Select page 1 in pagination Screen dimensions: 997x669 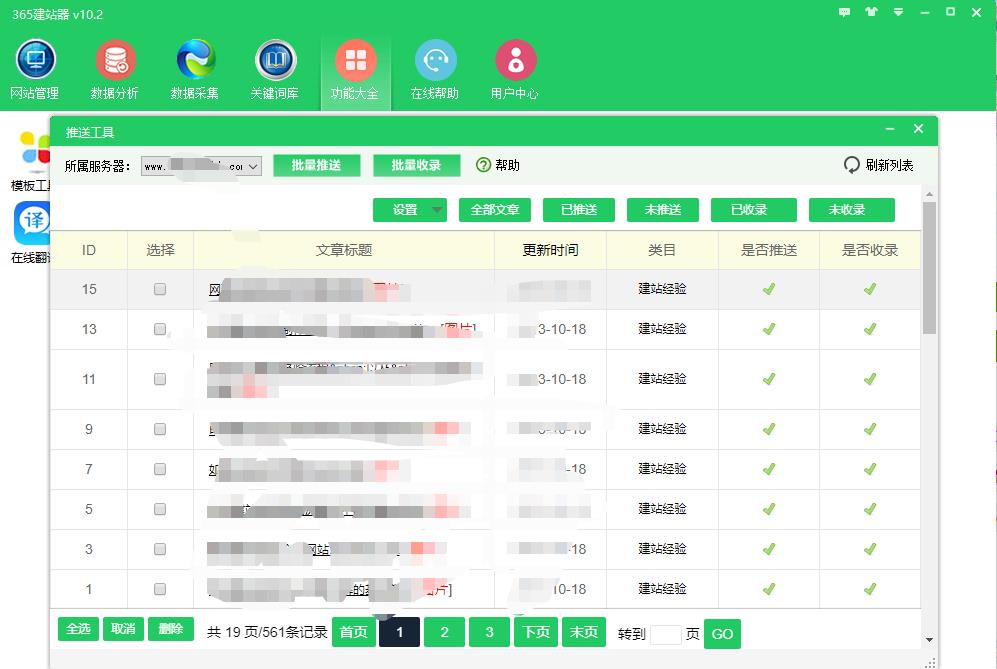tap(399, 632)
